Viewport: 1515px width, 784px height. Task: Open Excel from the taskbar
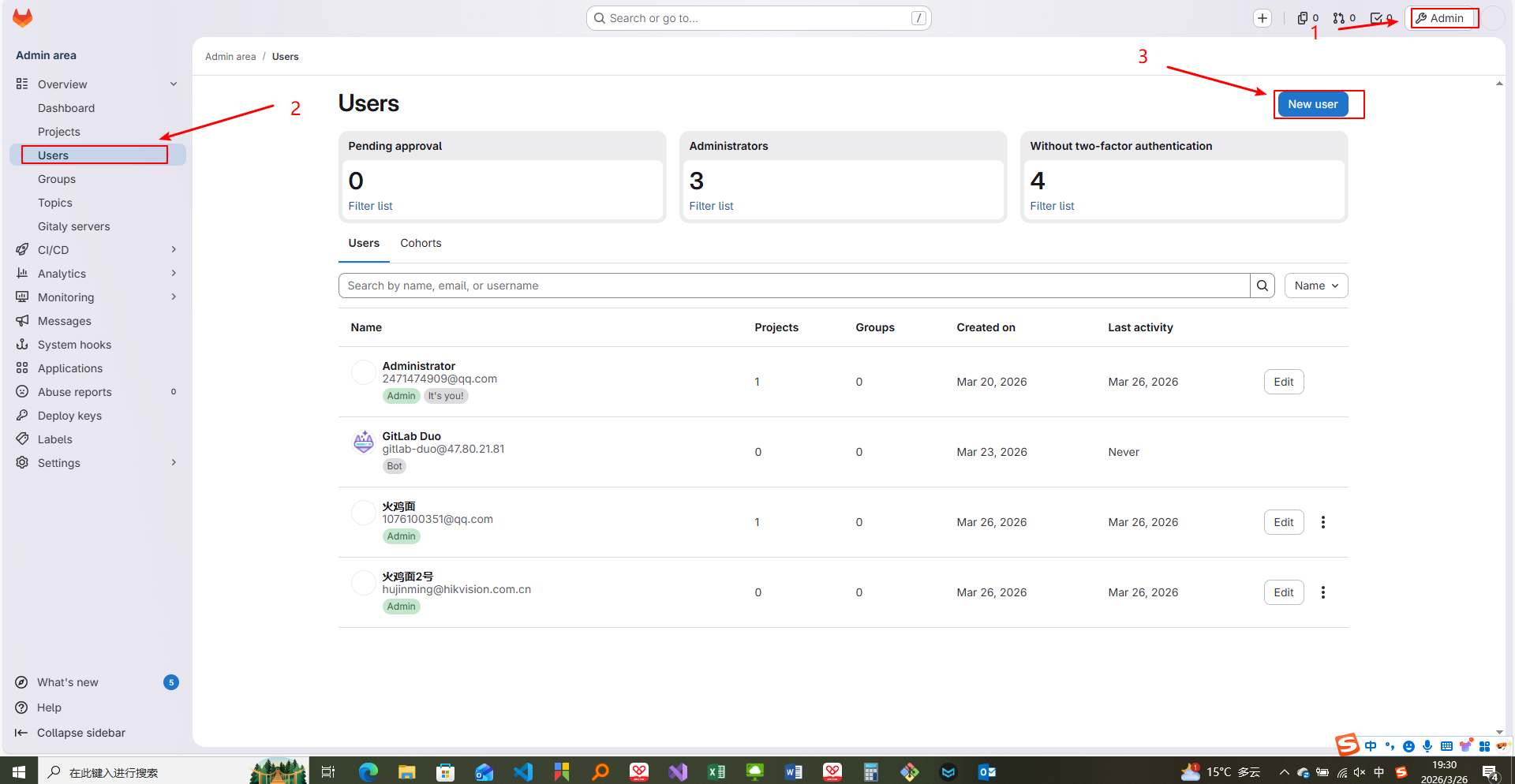pos(716,771)
